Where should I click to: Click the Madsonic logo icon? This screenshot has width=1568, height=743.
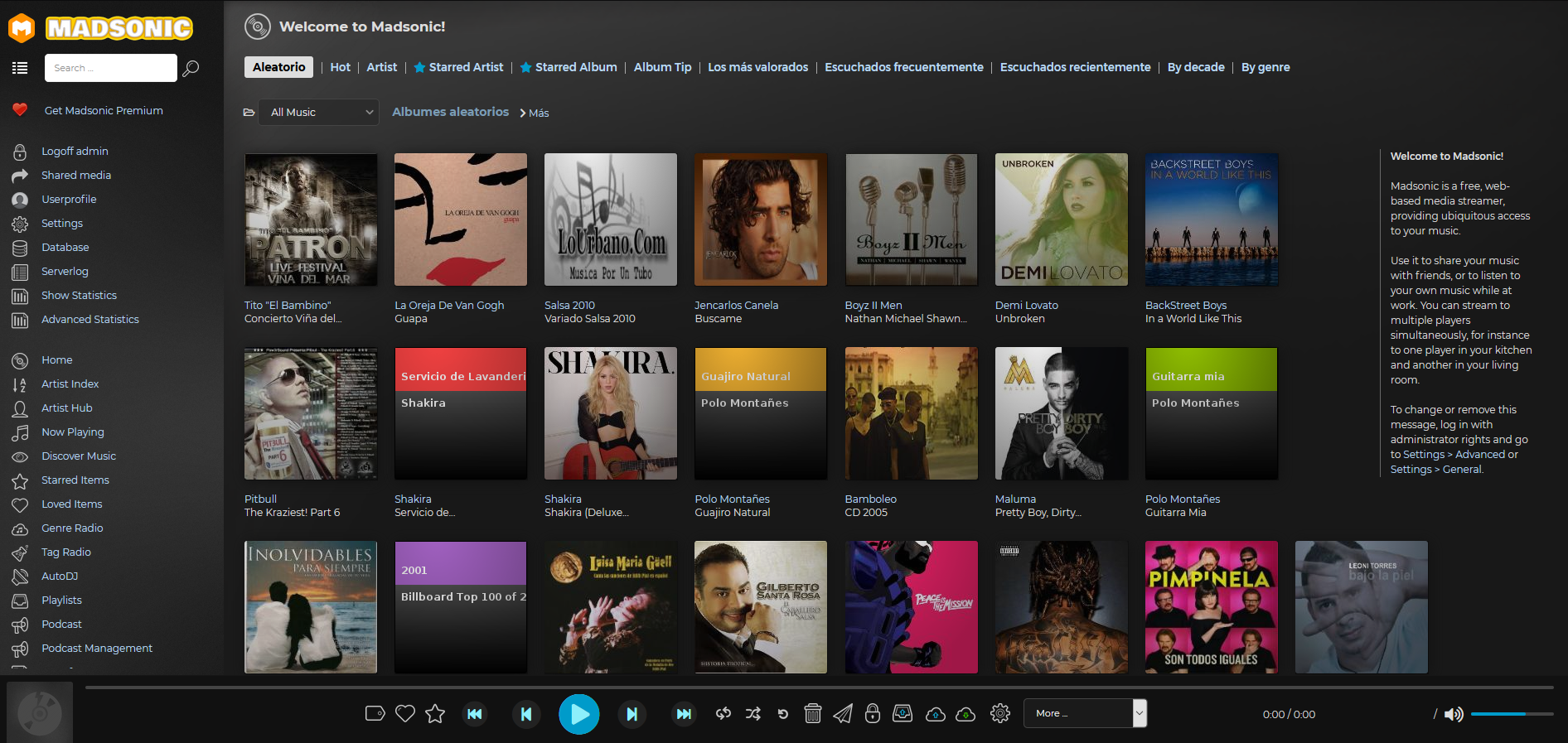click(22, 28)
